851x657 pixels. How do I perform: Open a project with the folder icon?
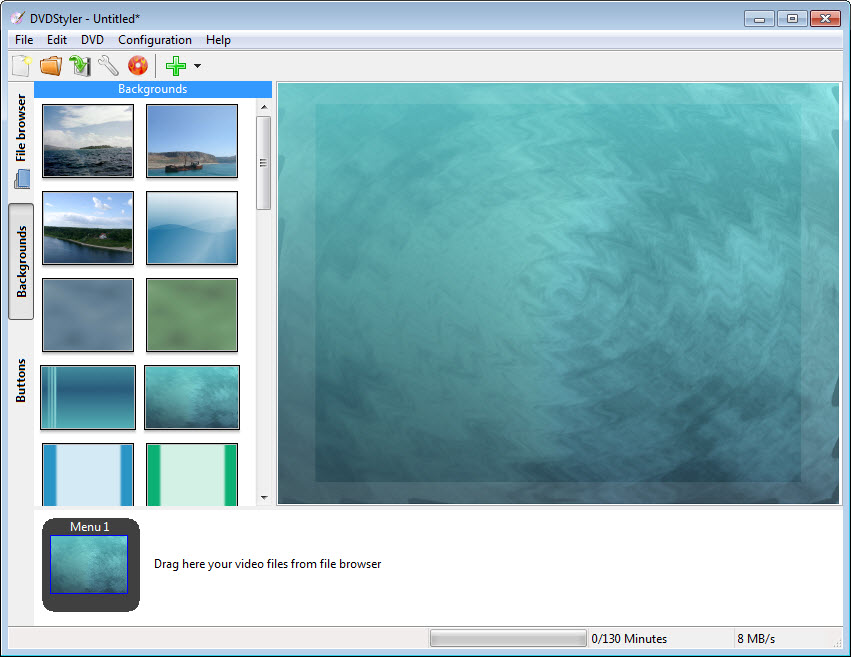point(51,66)
